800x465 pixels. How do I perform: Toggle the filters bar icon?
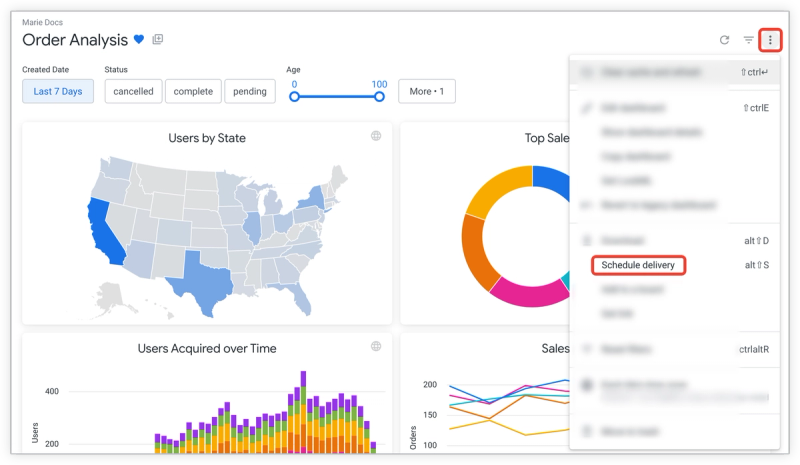click(748, 40)
